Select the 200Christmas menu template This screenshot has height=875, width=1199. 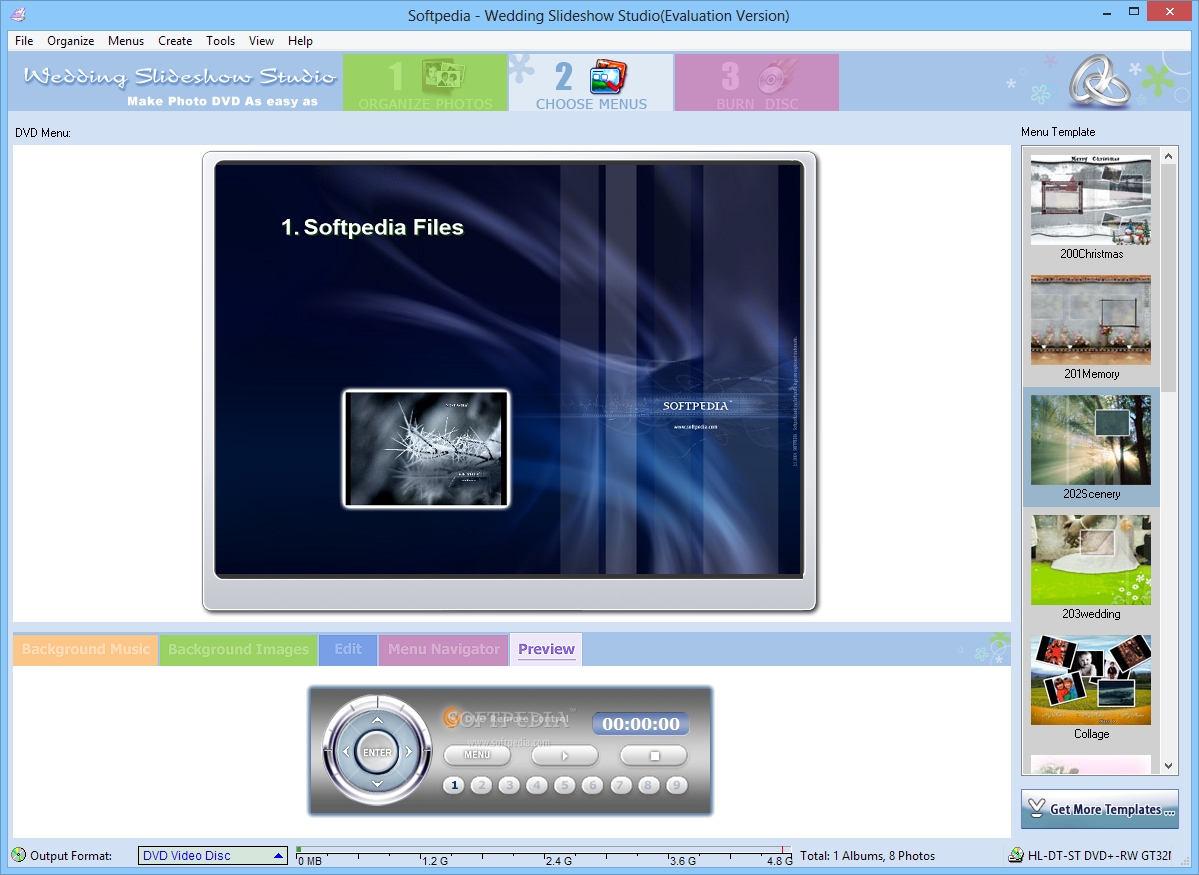point(1090,207)
